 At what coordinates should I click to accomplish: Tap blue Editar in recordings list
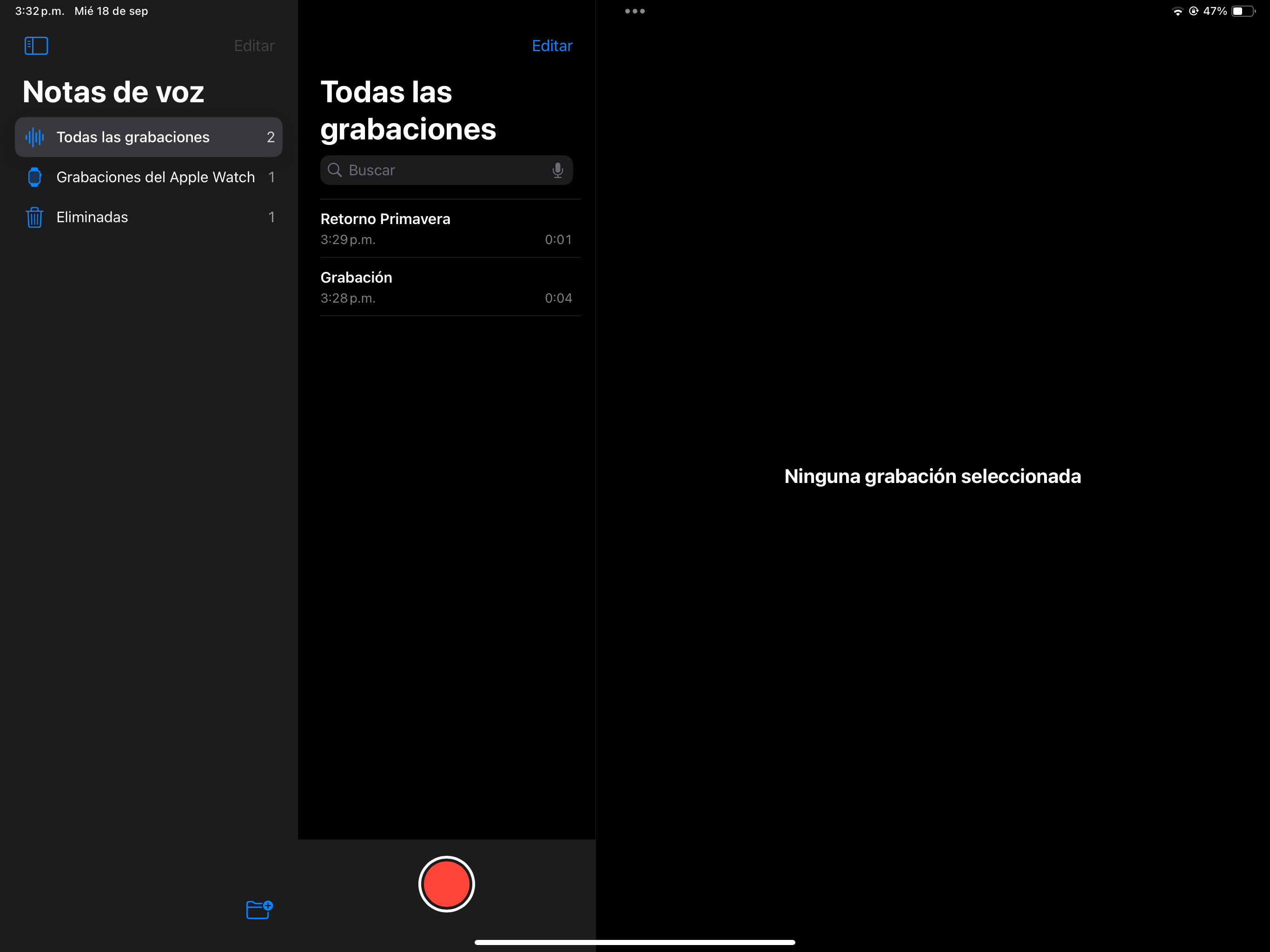coord(552,46)
